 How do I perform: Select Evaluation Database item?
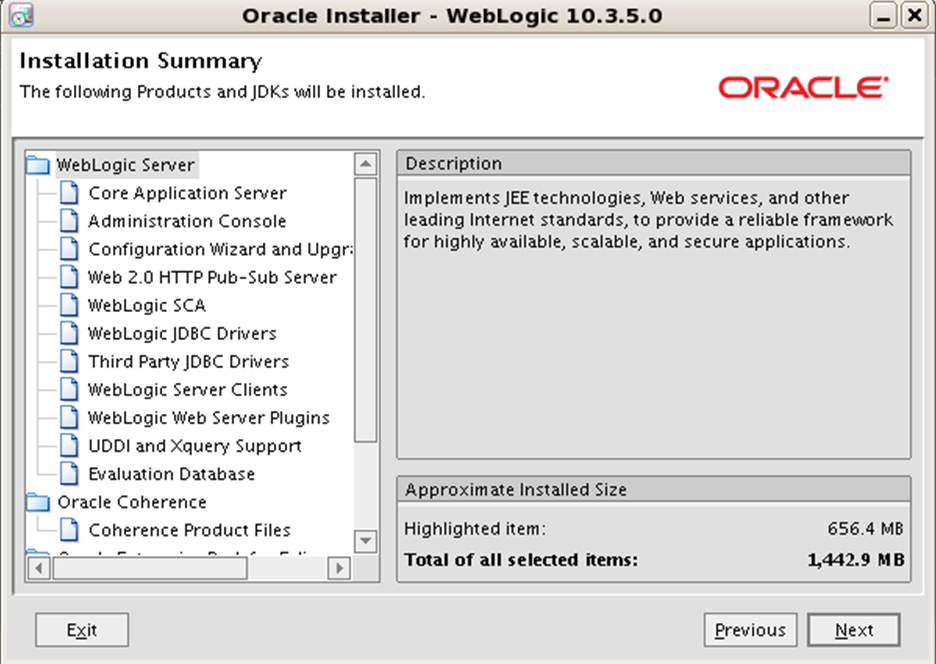click(172, 474)
